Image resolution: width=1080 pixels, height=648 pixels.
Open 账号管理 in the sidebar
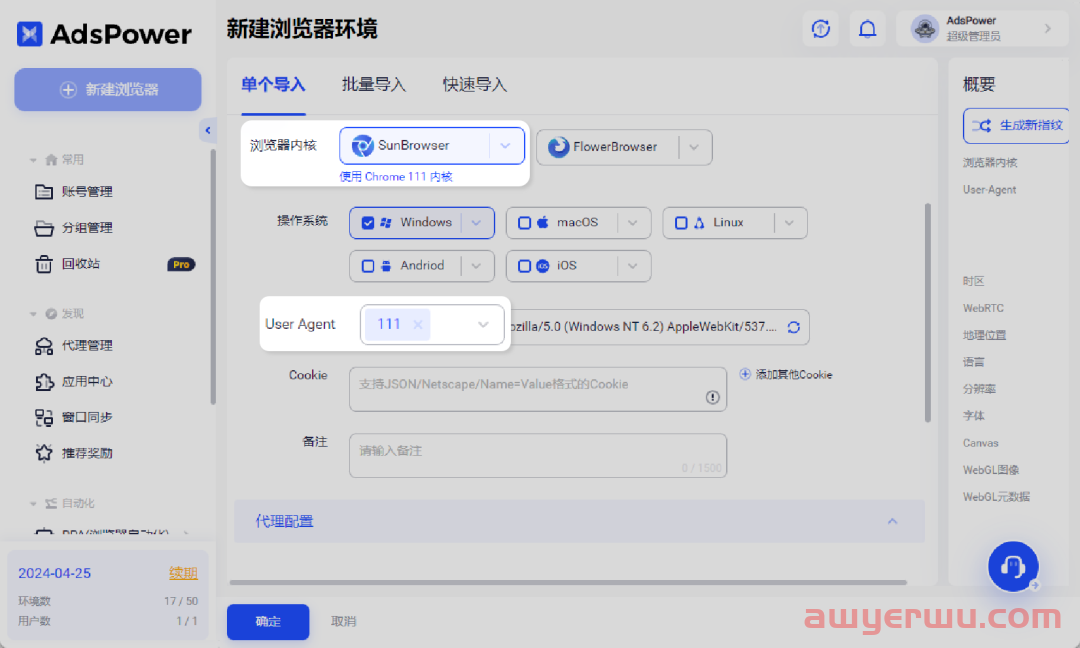point(87,191)
